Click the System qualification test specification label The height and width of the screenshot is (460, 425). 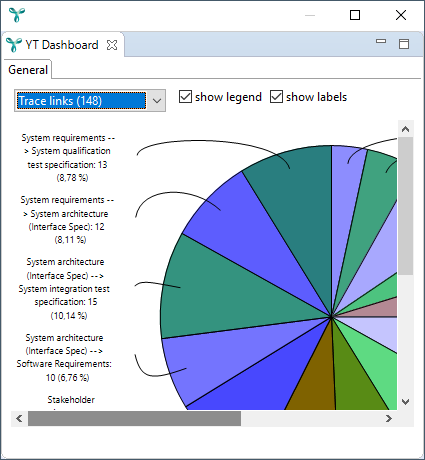tap(68, 158)
